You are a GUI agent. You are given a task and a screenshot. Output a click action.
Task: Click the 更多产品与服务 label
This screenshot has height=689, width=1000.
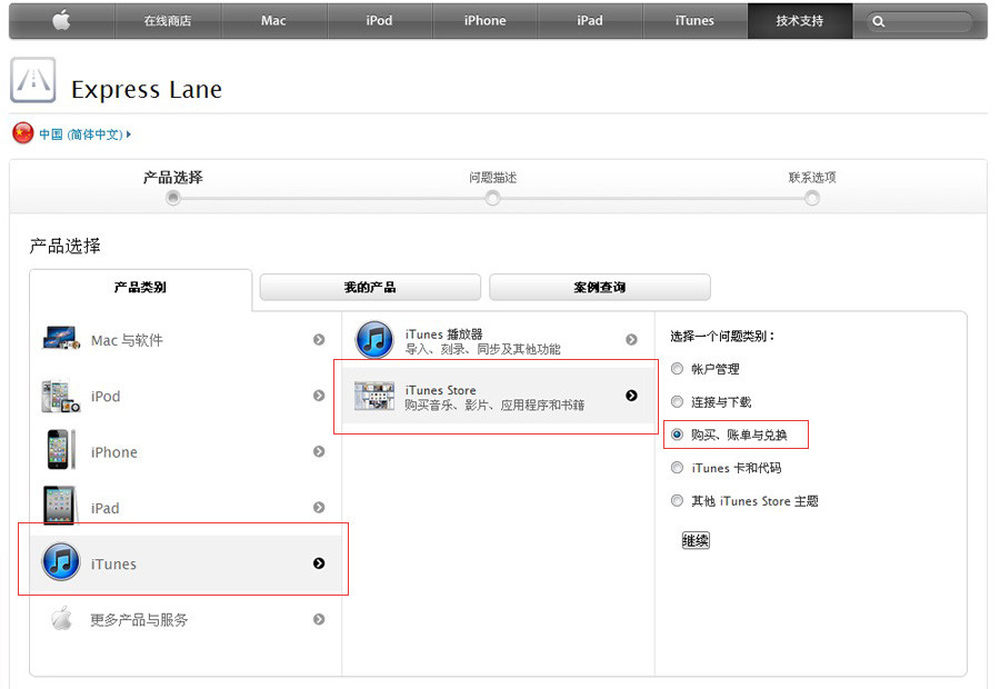click(x=139, y=620)
